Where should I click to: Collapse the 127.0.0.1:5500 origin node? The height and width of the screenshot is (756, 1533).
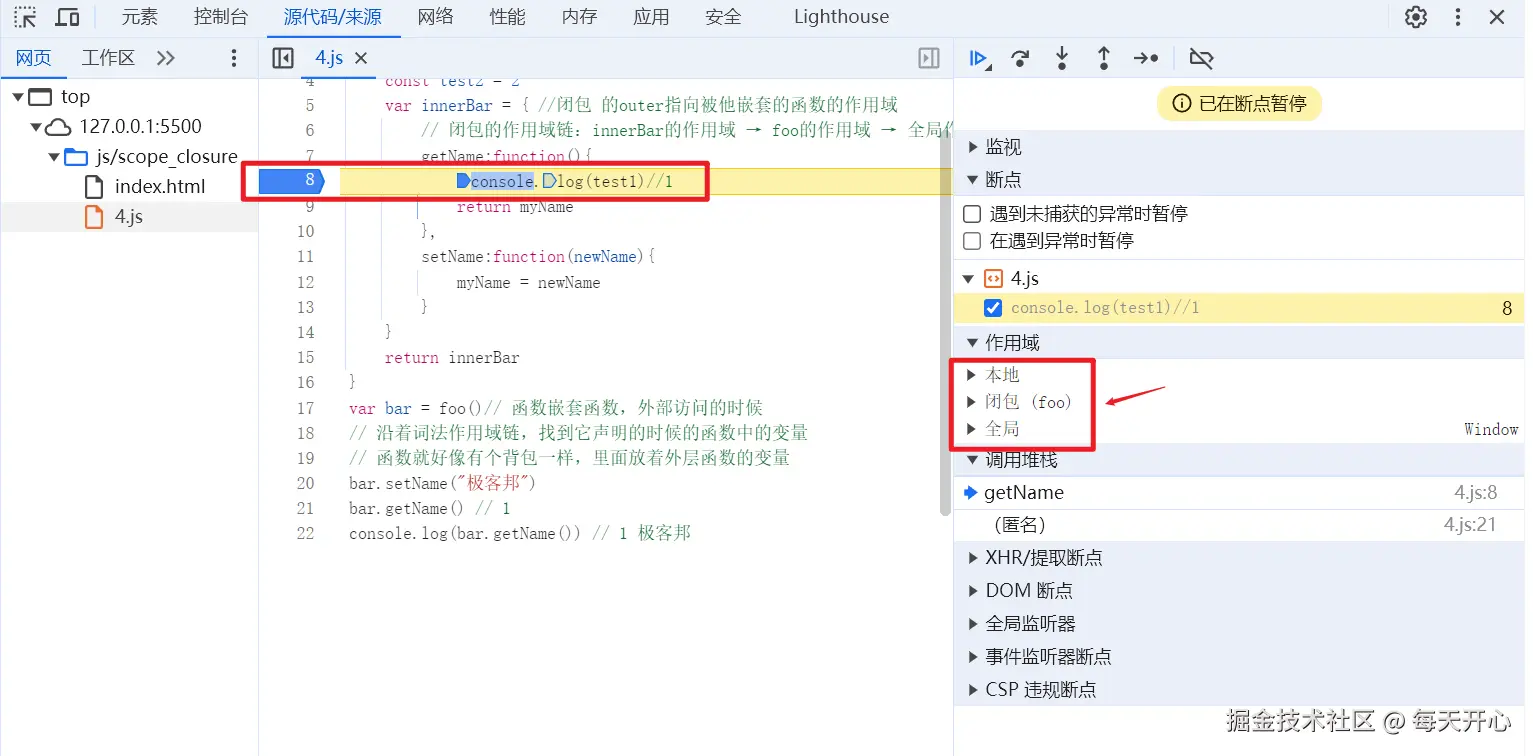[36, 127]
